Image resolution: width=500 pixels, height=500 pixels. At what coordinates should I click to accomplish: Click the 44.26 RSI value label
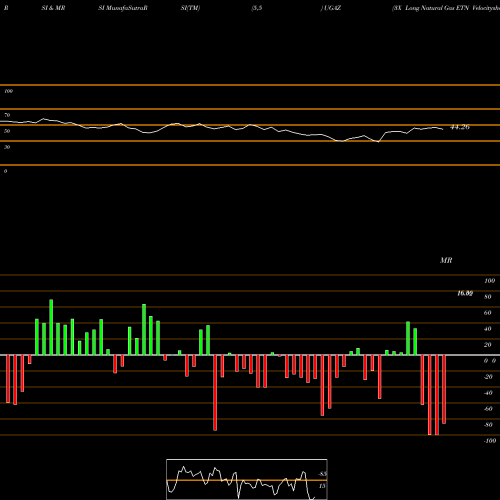(460, 127)
